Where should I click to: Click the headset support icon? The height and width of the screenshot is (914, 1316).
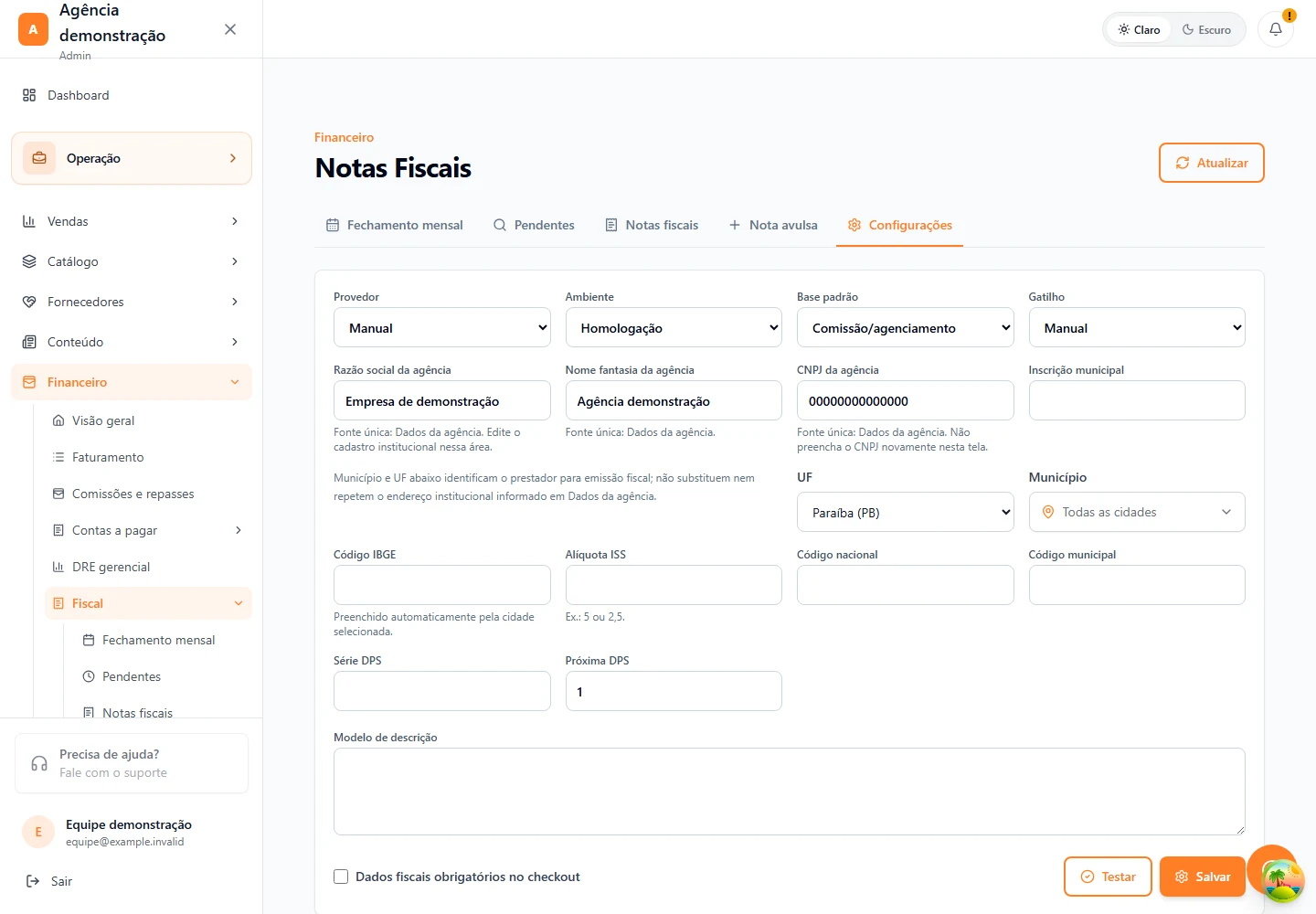pyautogui.click(x=39, y=763)
